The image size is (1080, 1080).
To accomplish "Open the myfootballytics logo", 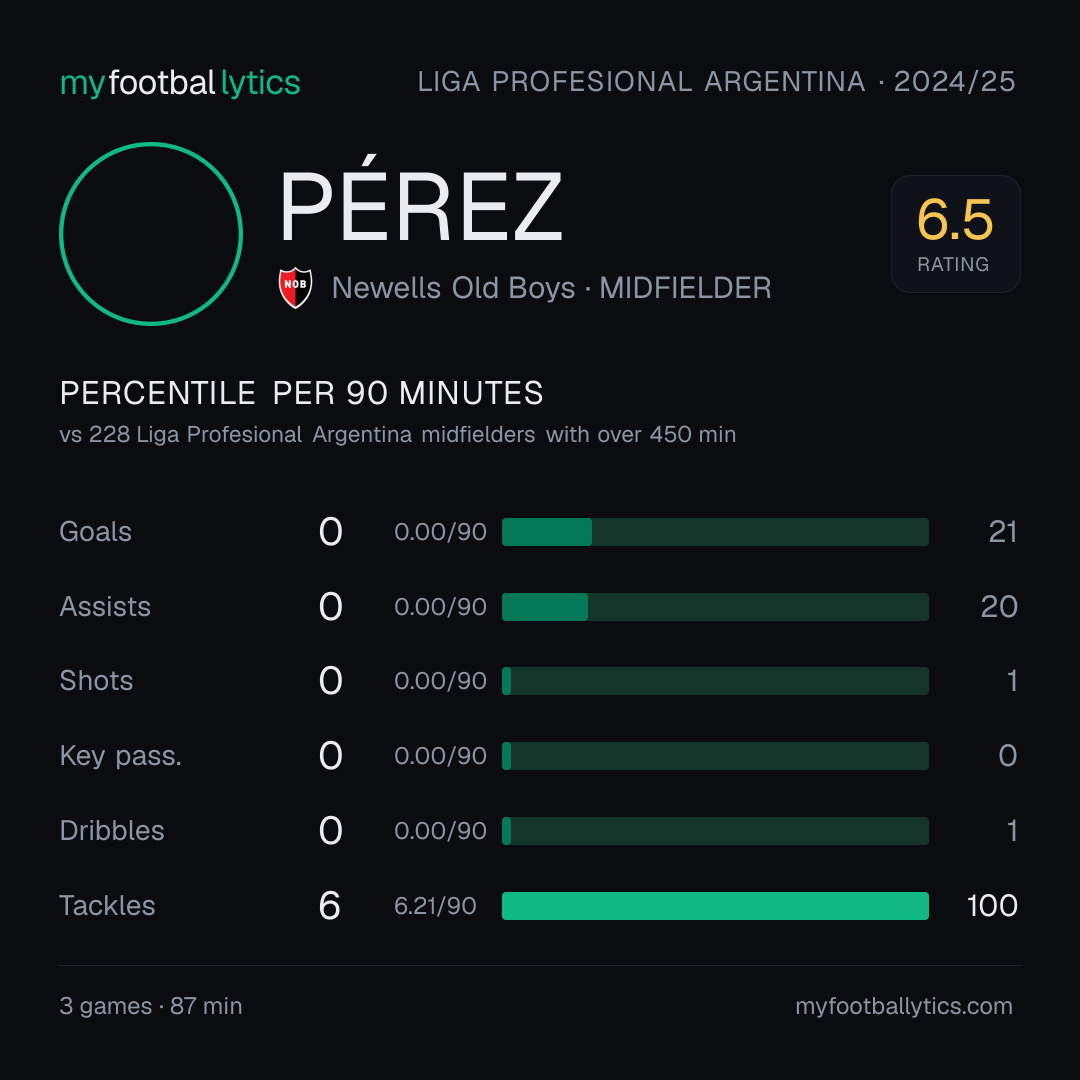I will [180, 83].
